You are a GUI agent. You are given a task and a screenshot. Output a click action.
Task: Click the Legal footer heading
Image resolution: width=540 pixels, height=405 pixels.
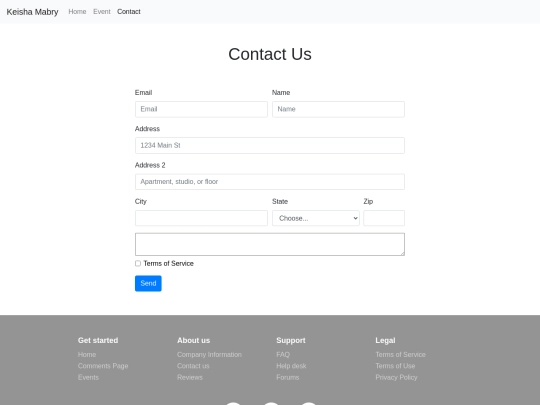pos(385,341)
